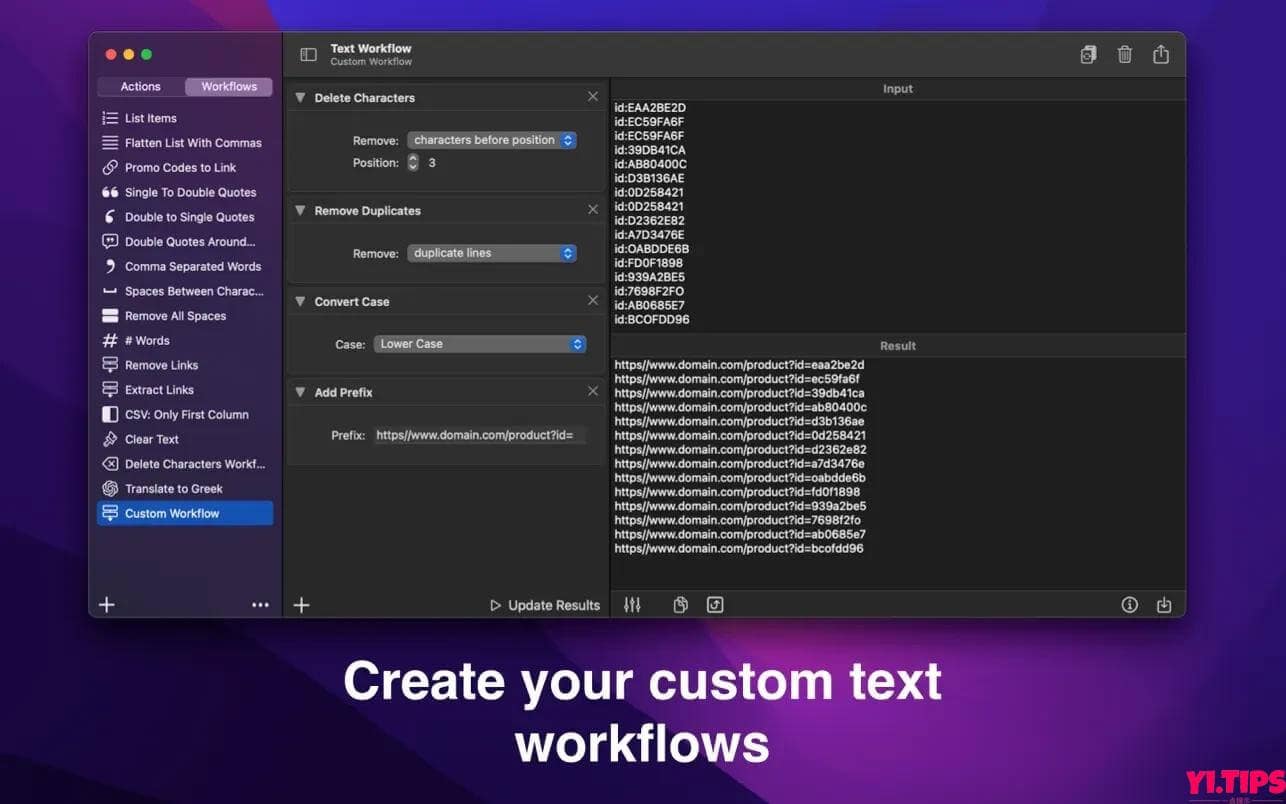The image size is (1286, 804).
Task: Edit the Prefix input field value
Action: 479,435
